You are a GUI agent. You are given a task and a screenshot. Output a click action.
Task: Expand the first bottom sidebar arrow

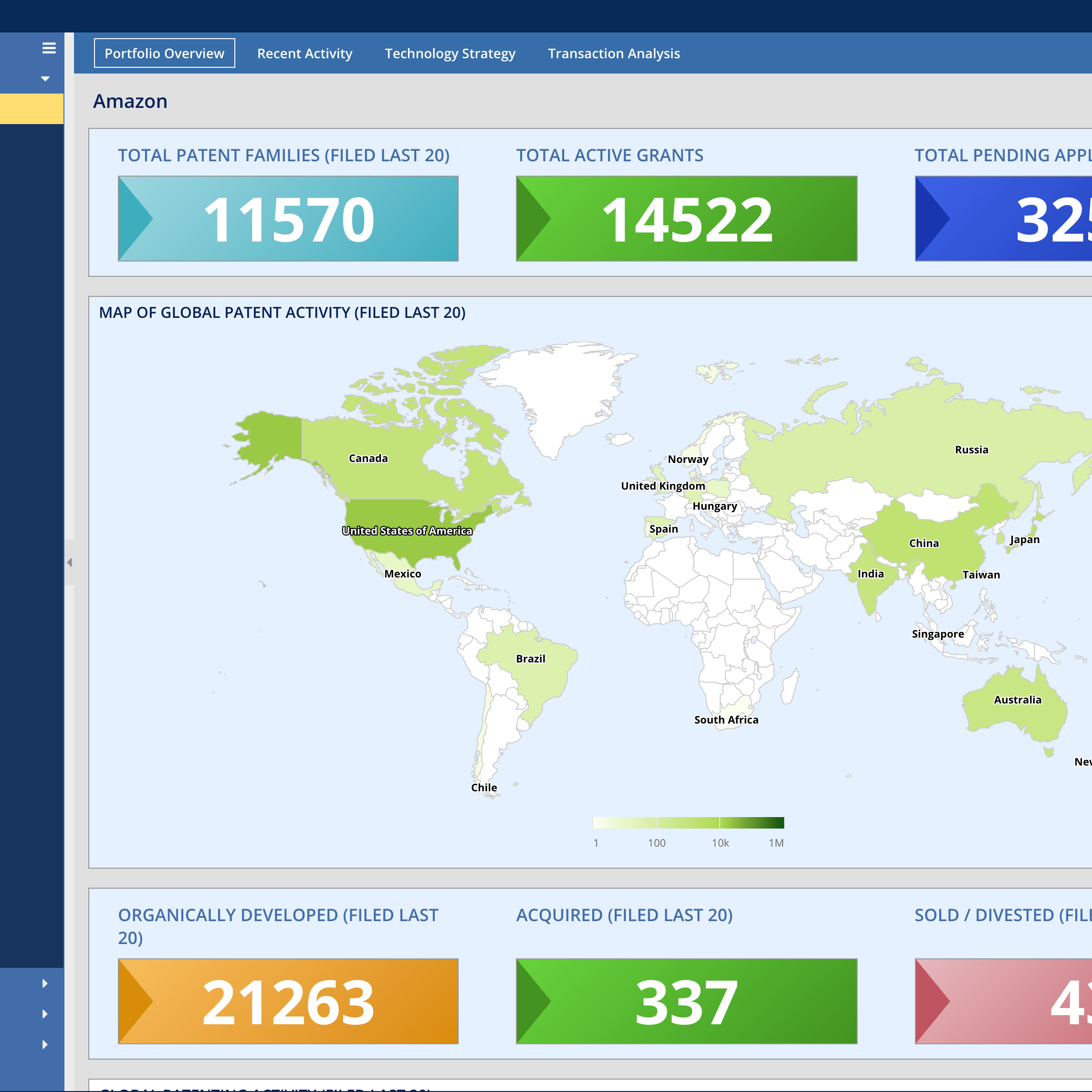(x=45, y=984)
